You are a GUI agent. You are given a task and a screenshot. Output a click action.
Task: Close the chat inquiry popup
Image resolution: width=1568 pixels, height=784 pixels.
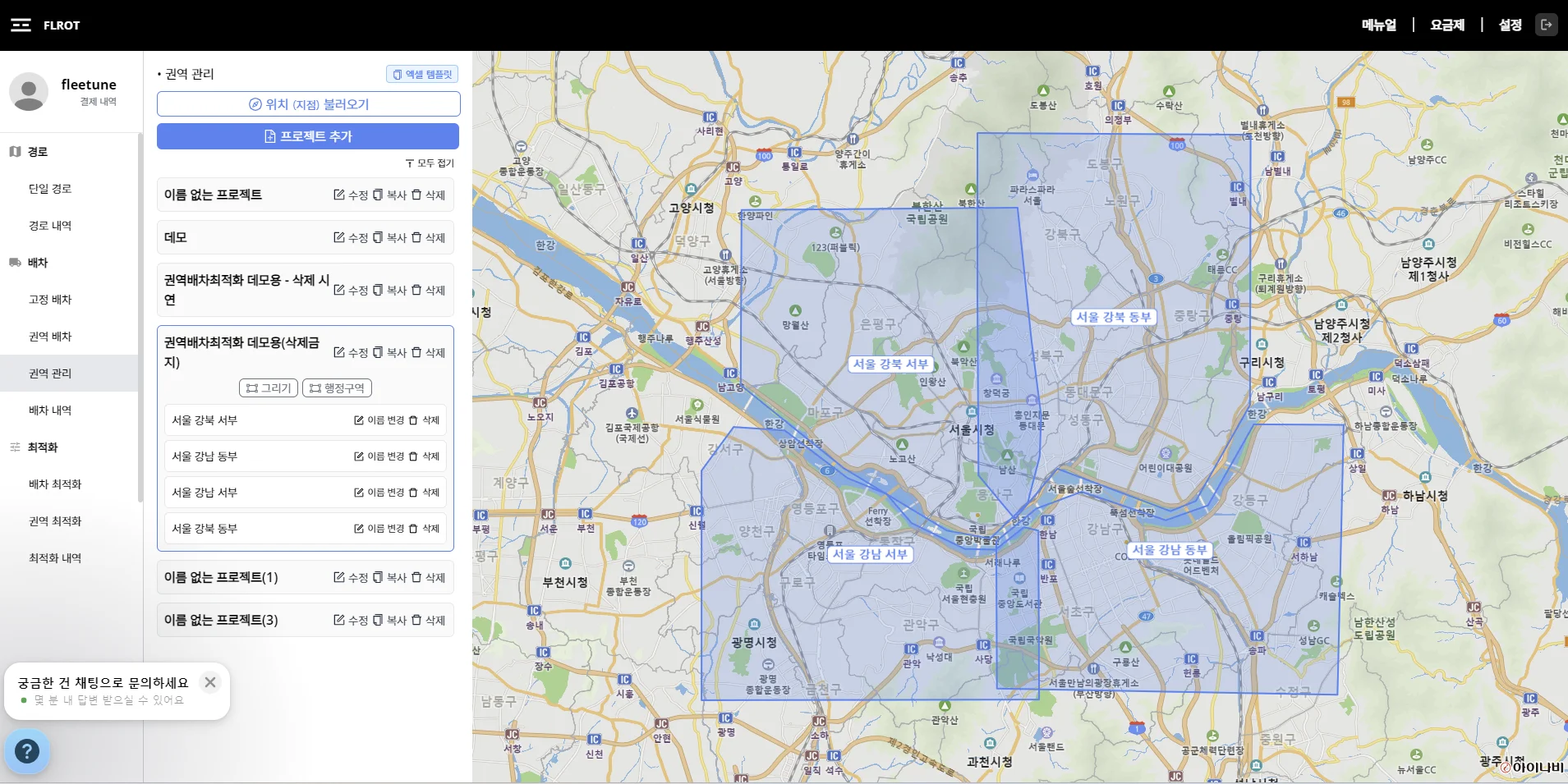click(x=210, y=682)
